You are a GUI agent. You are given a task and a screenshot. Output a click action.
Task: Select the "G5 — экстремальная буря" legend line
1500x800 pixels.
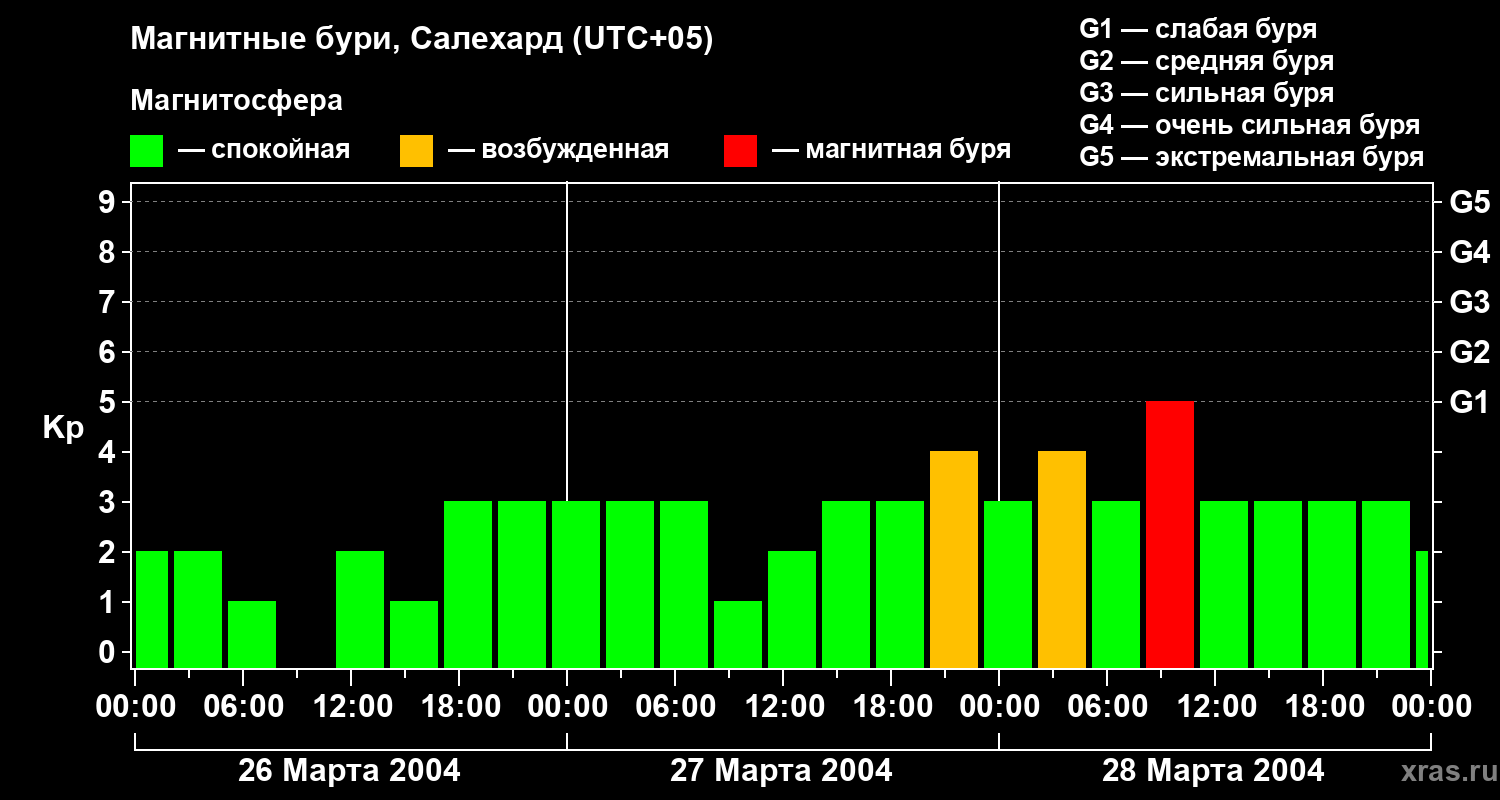point(1252,157)
